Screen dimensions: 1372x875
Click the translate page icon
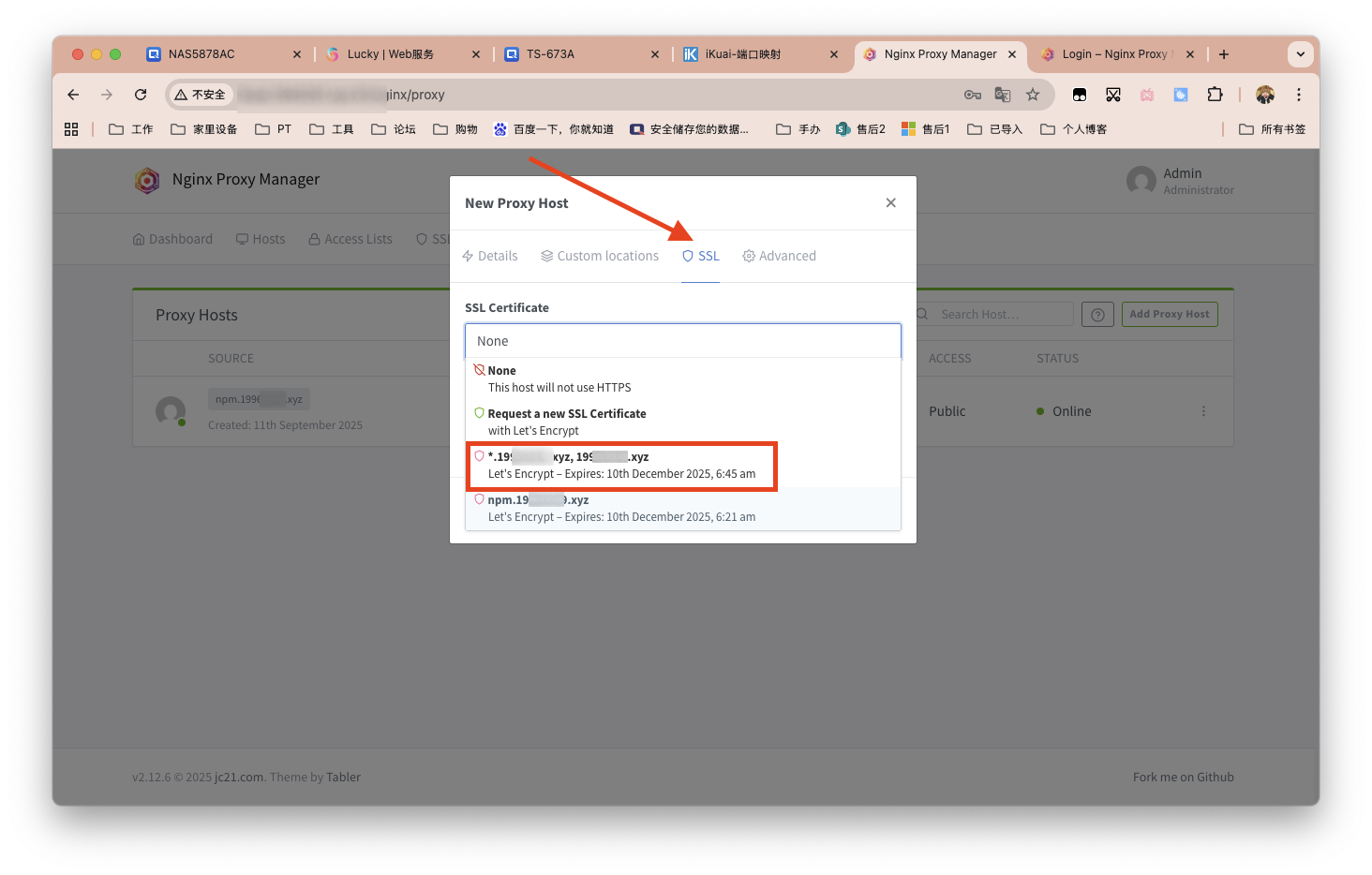1003,95
